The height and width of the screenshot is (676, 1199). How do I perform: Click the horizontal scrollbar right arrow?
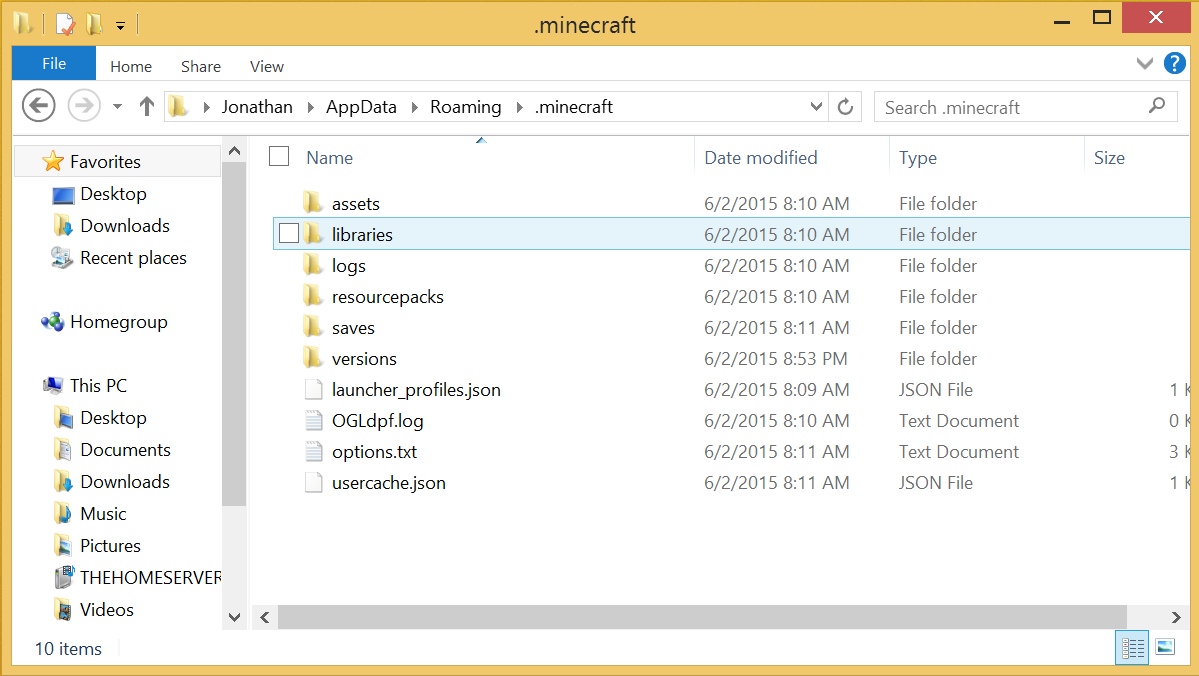point(1176,617)
